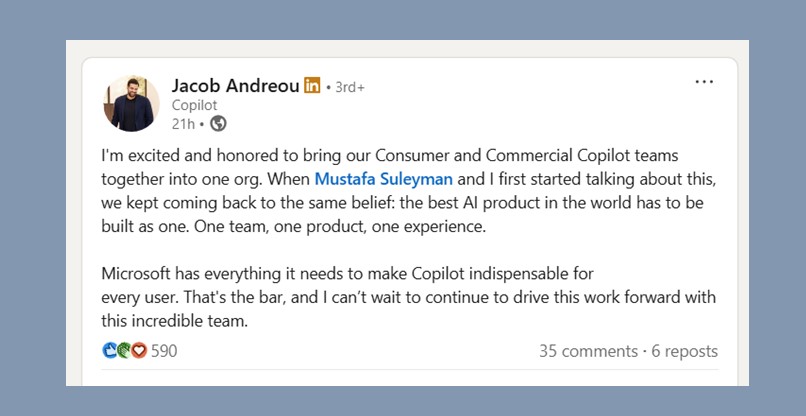The width and height of the screenshot is (806, 416).
Task: Open the three-dot post options menu
Action: pyautogui.click(x=704, y=82)
